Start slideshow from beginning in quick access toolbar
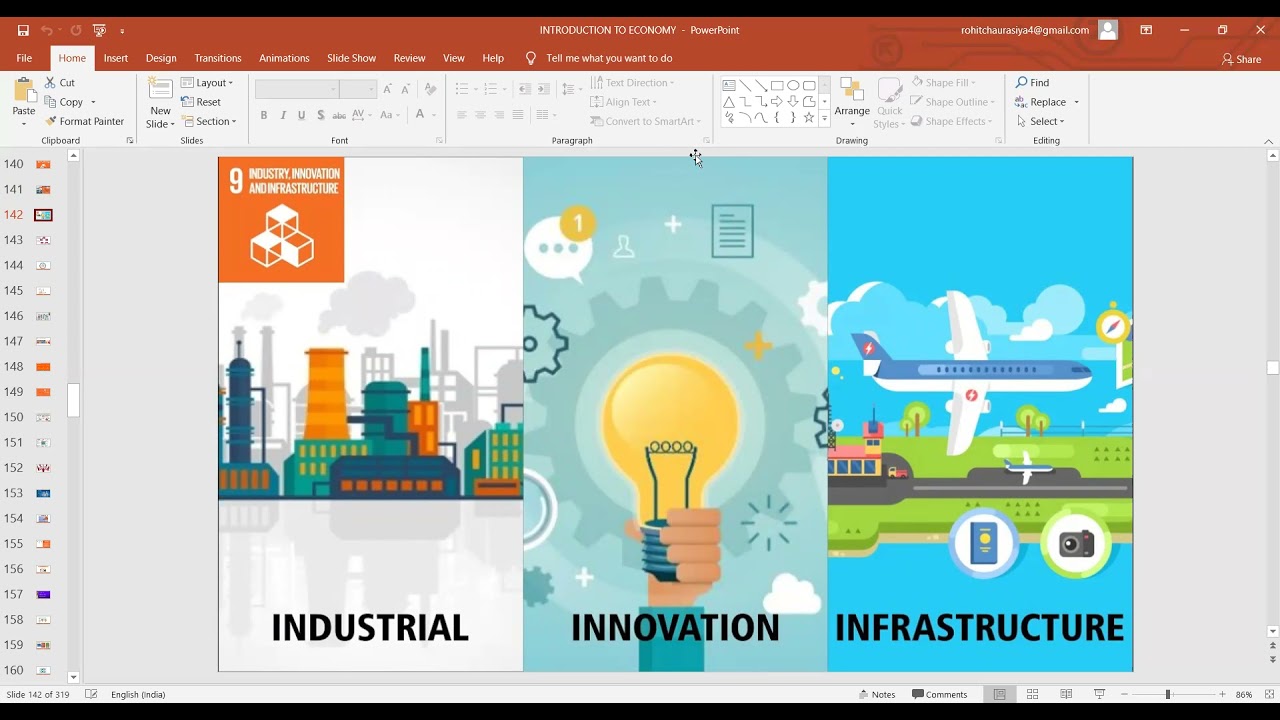 coord(99,31)
